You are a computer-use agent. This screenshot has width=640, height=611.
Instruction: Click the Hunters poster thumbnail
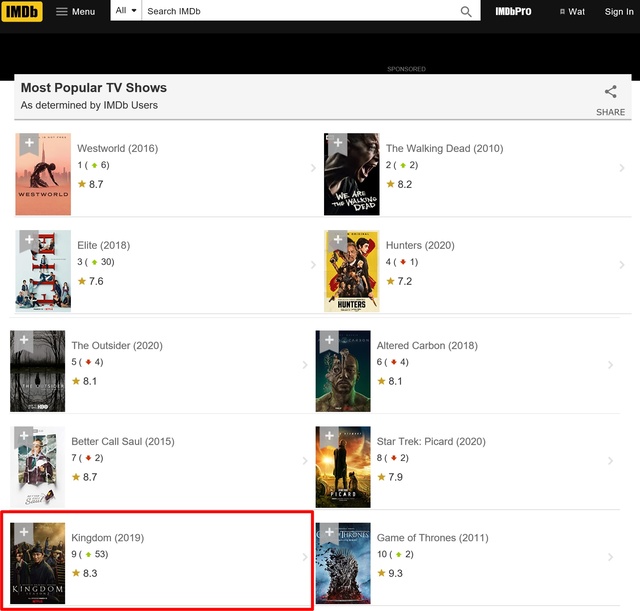coord(351,271)
